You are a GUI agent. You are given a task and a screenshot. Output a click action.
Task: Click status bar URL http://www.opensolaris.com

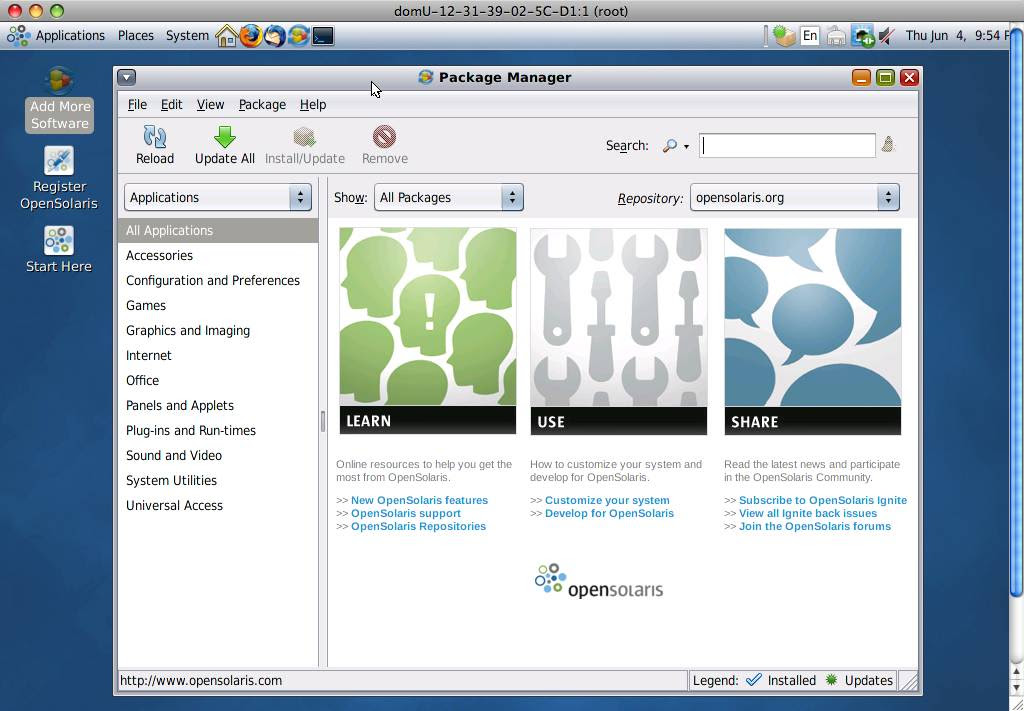pyautogui.click(x=201, y=680)
